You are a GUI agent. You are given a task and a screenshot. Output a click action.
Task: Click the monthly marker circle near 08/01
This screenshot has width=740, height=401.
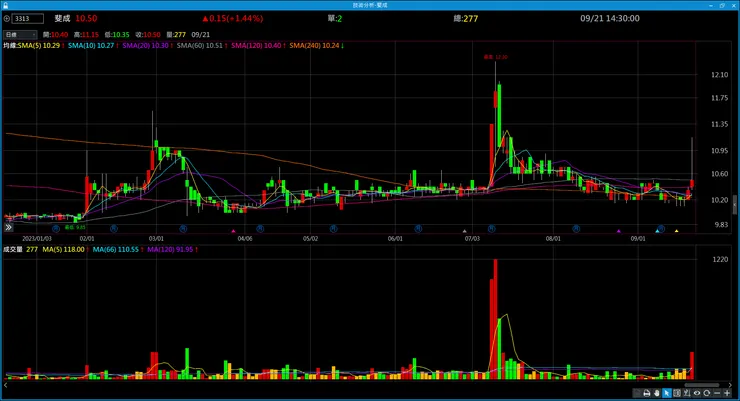click(576, 229)
